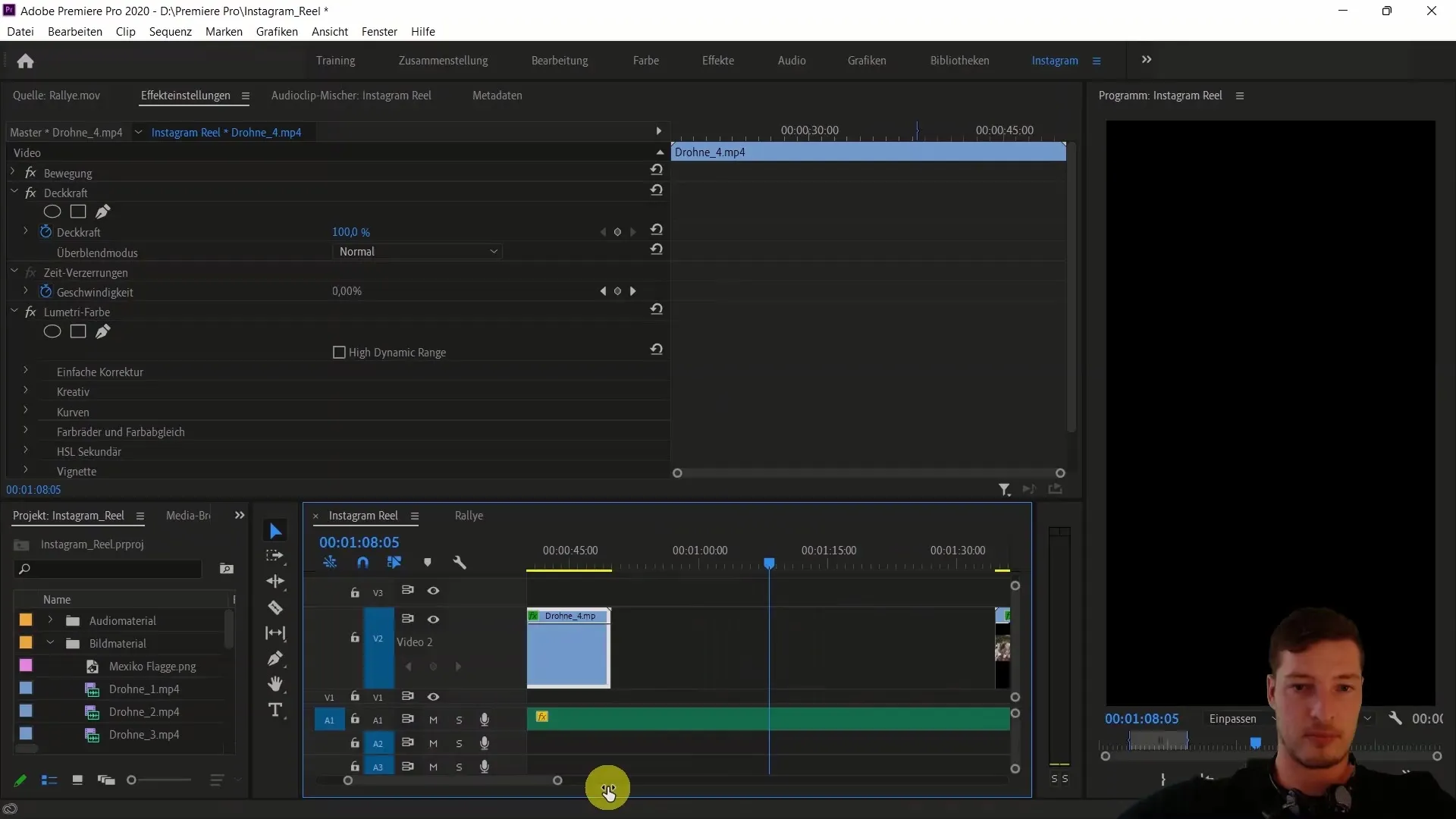Expand HSL Sekundär section
The width and height of the screenshot is (1456, 819).
click(x=26, y=450)
